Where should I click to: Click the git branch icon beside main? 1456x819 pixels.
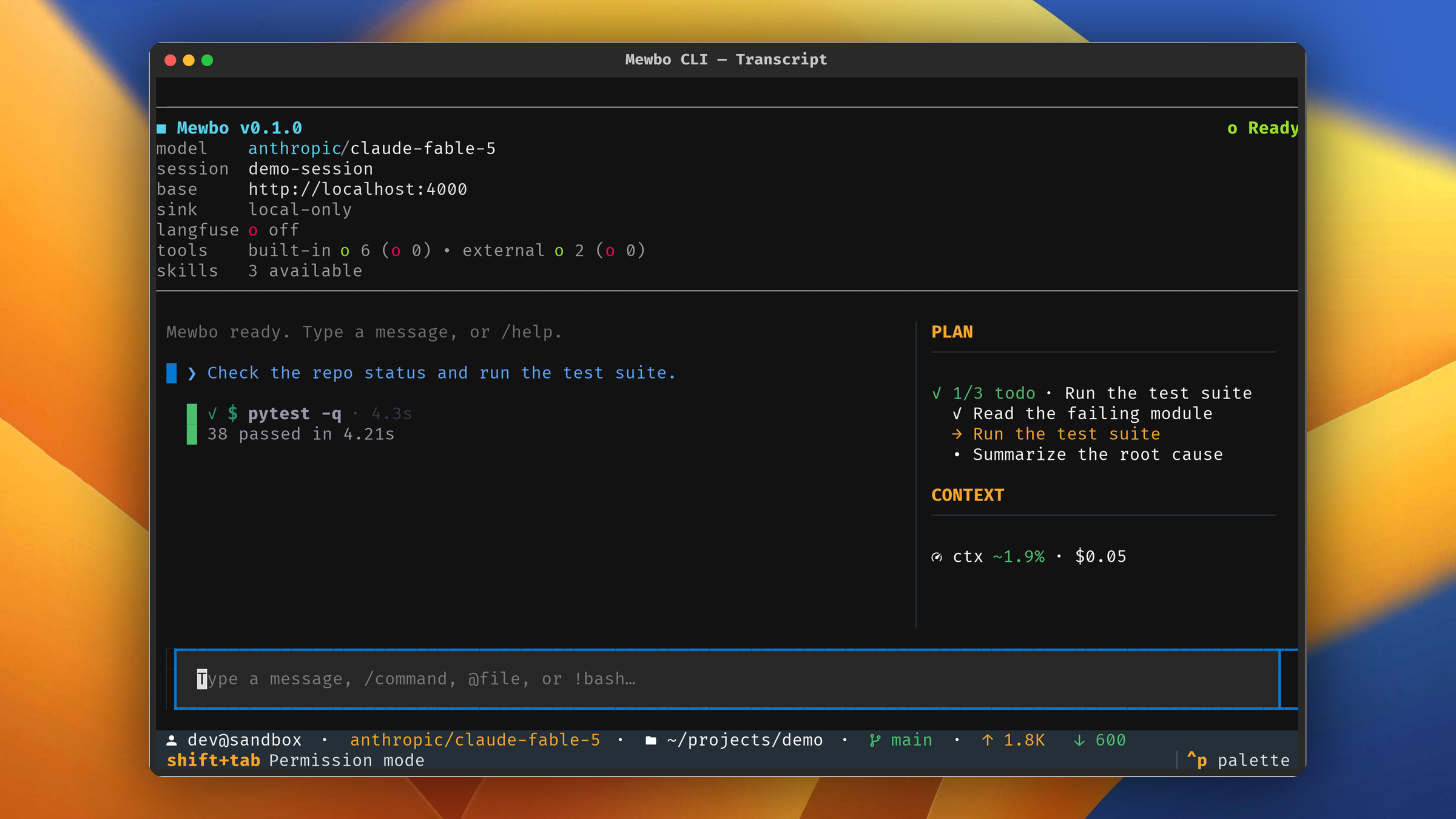point(875,740)
